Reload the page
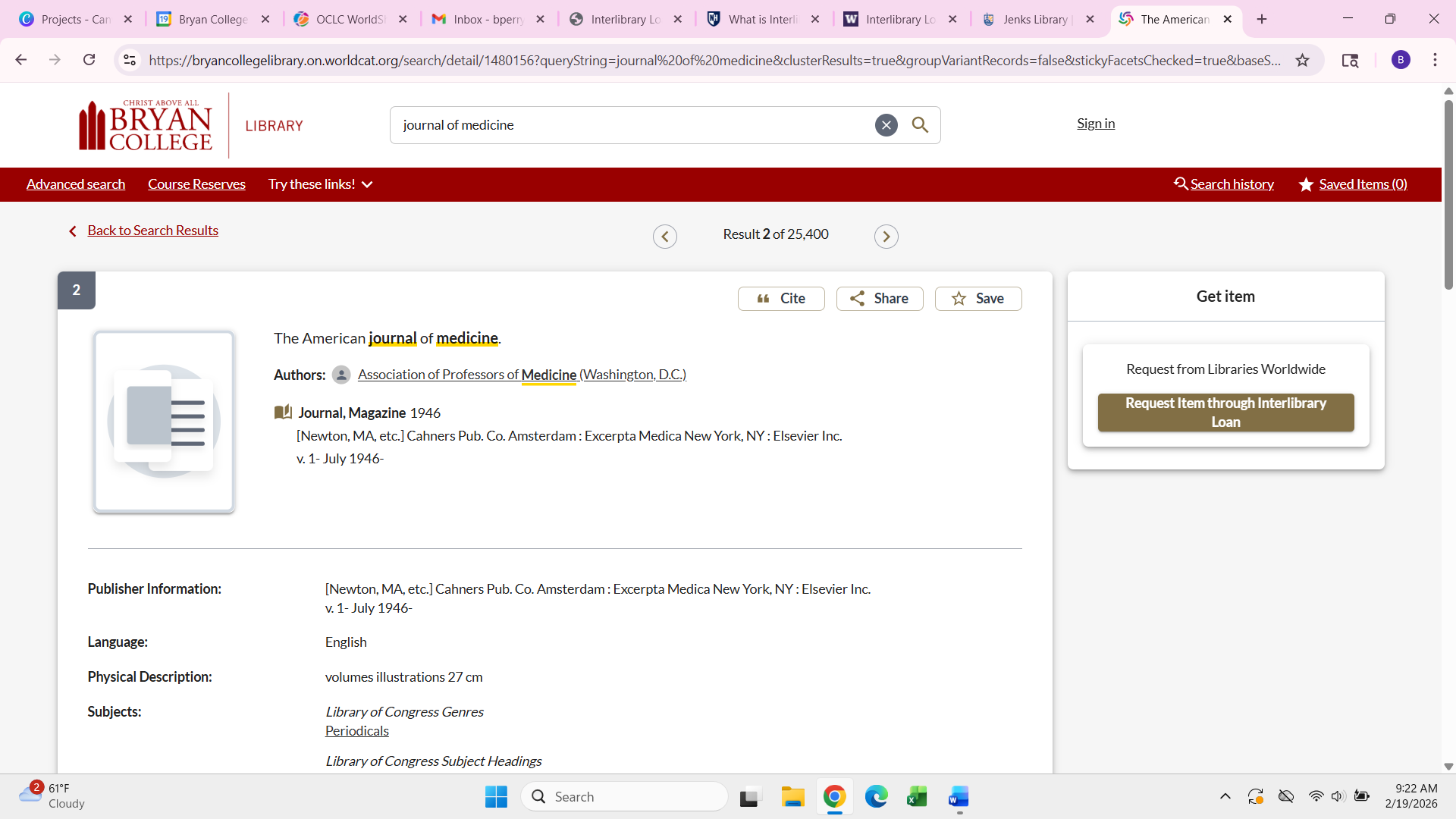 [89, 60]
